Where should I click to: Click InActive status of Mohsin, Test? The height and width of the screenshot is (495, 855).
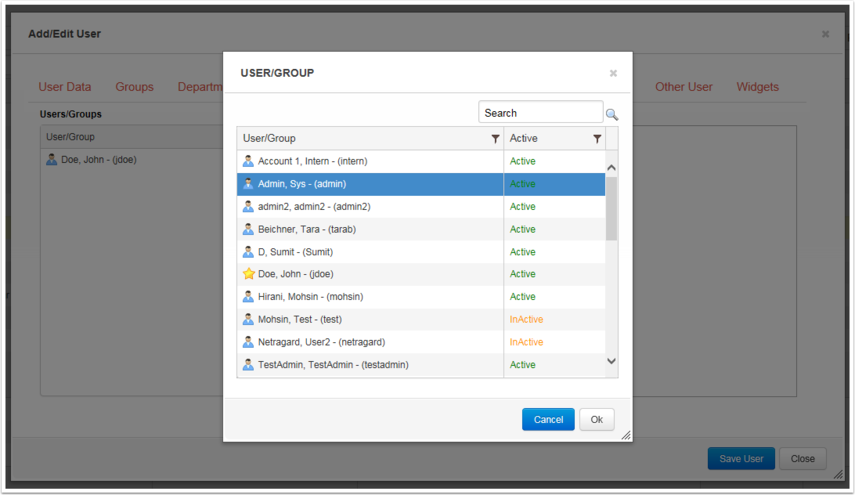click(526, 319)
